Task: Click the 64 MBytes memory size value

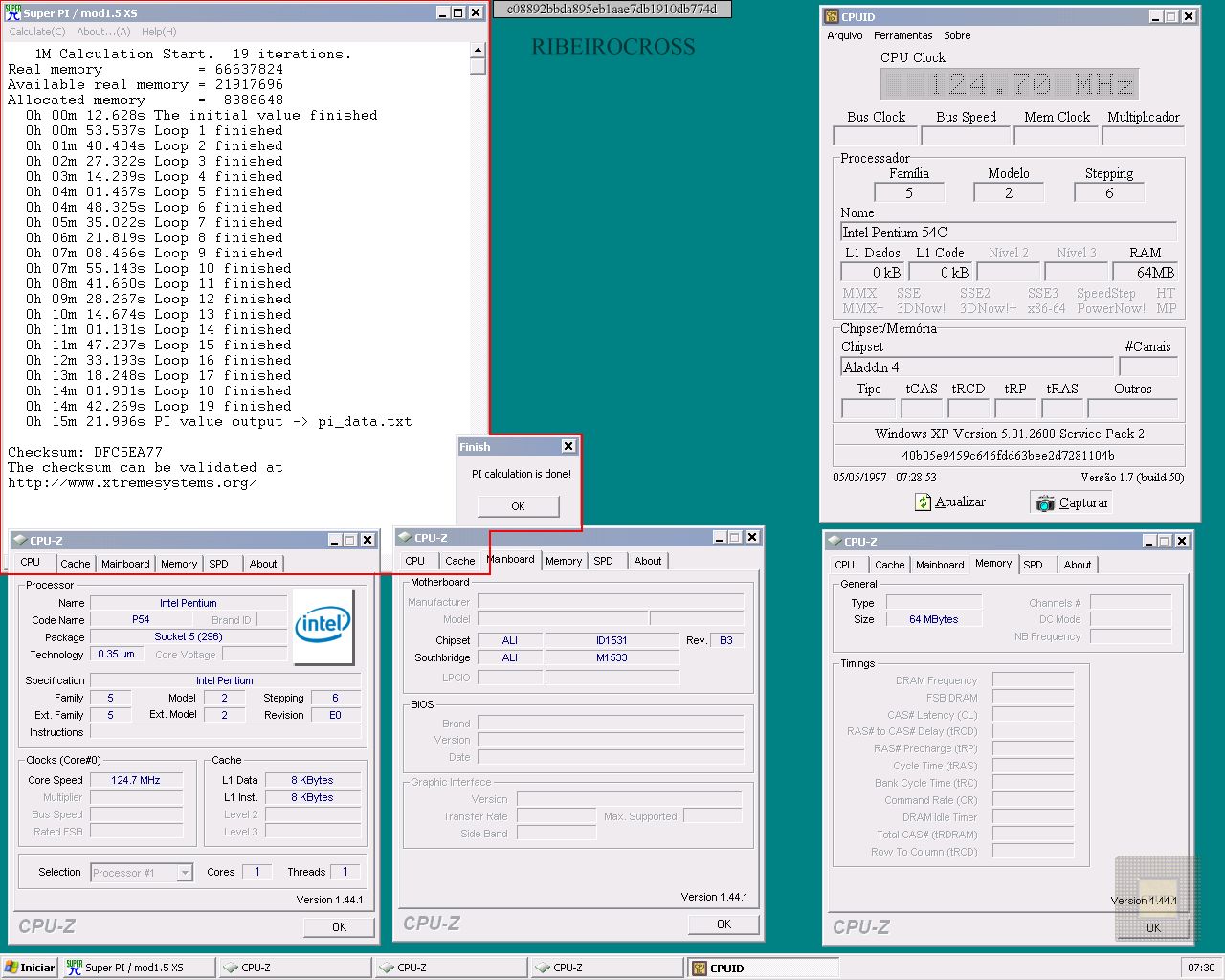Action: [933, 619]
